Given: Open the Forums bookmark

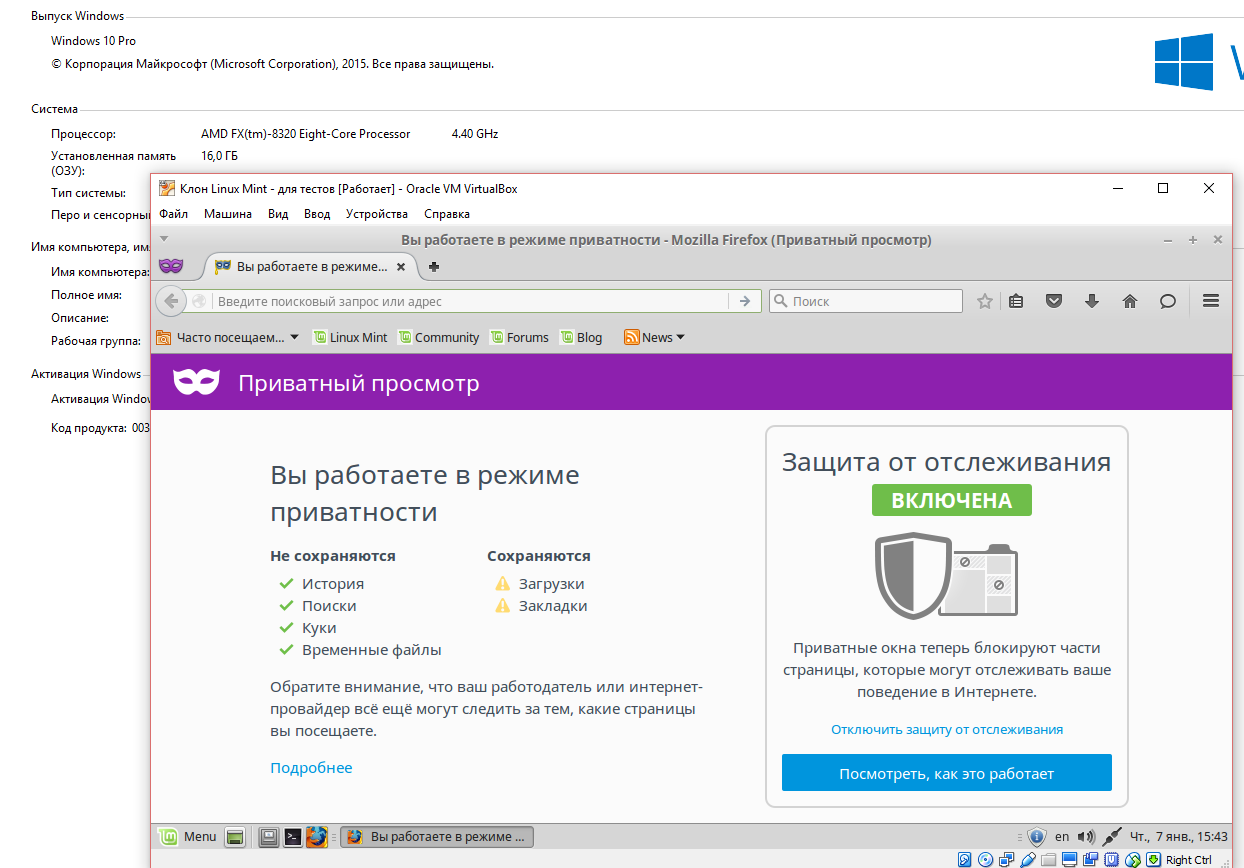Looking at the screenshot, I should click(x=519, y=338).
